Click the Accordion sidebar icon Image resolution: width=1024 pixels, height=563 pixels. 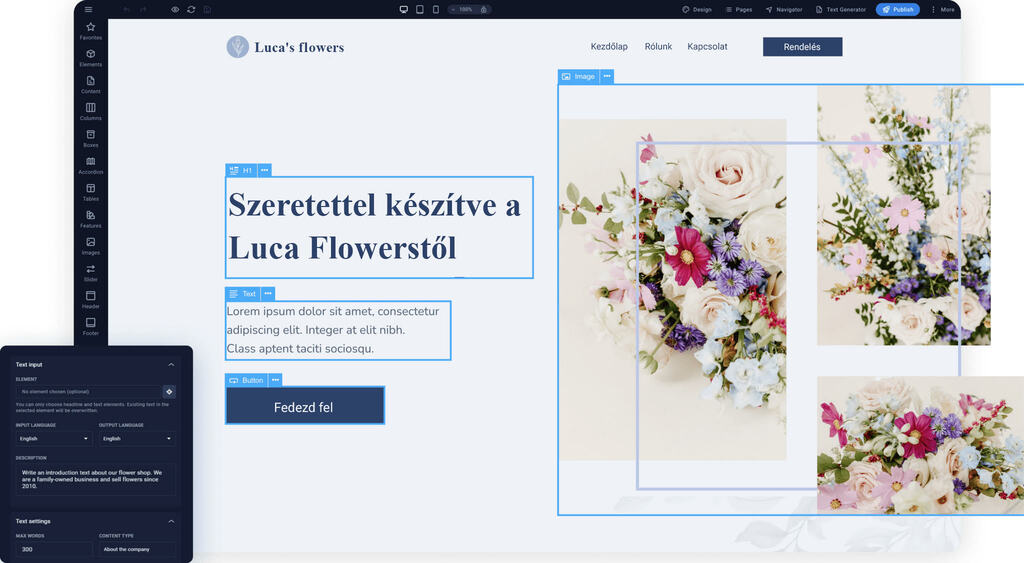(x=90, y=165)
